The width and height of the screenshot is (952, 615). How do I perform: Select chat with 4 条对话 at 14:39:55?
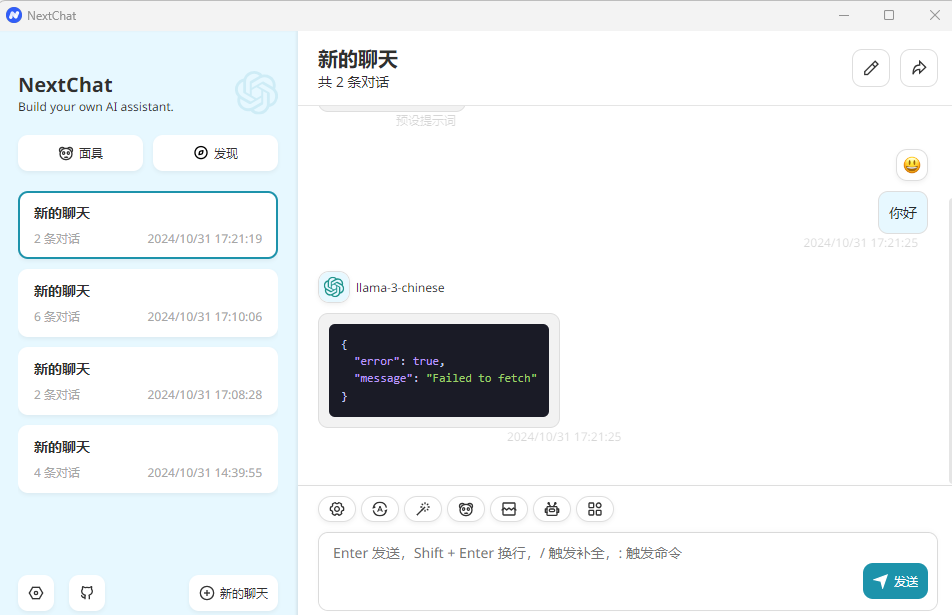click(148, 459)
